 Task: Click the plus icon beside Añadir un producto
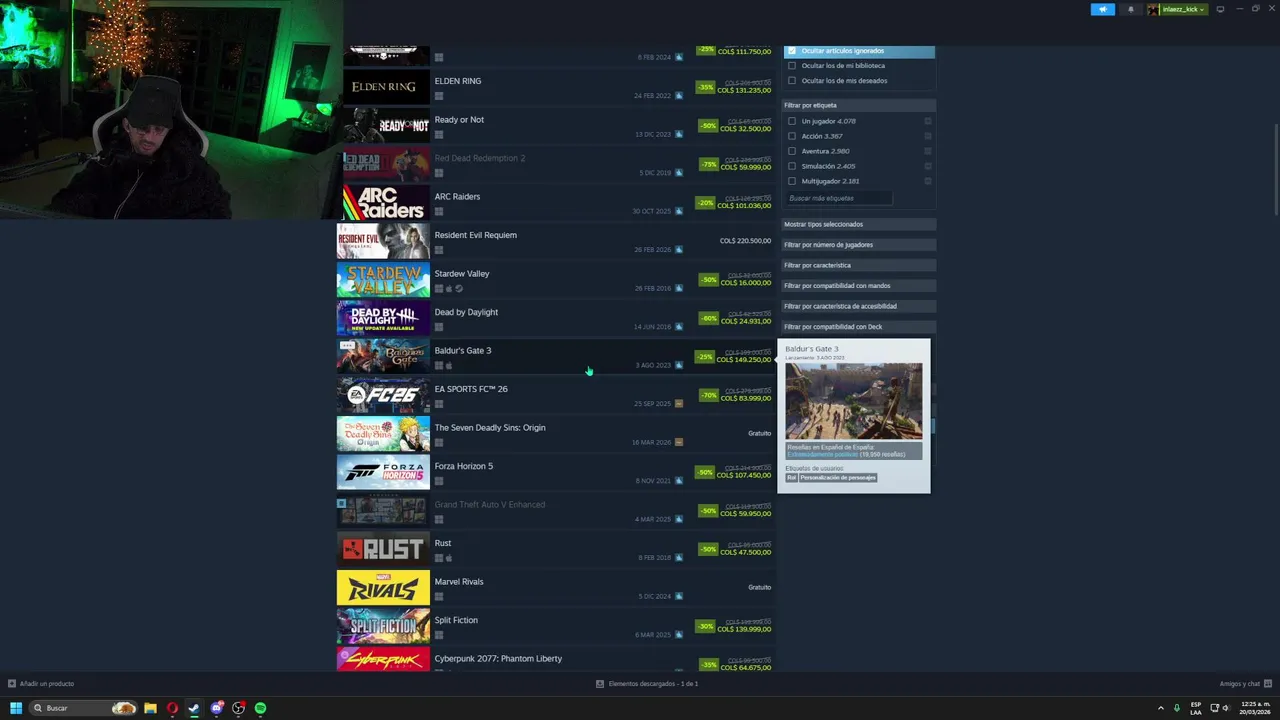12,684
